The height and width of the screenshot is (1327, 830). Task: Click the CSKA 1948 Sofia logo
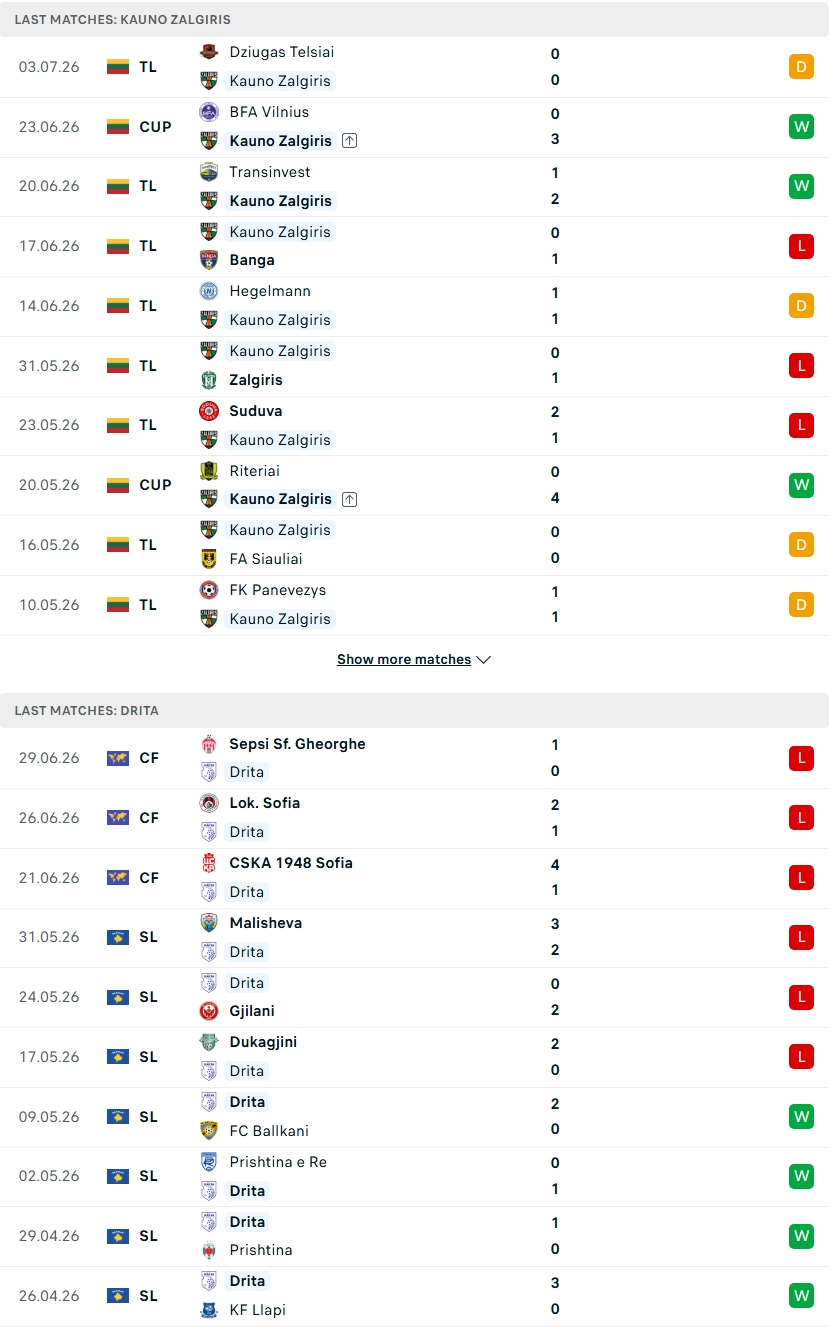pos(209,863)
